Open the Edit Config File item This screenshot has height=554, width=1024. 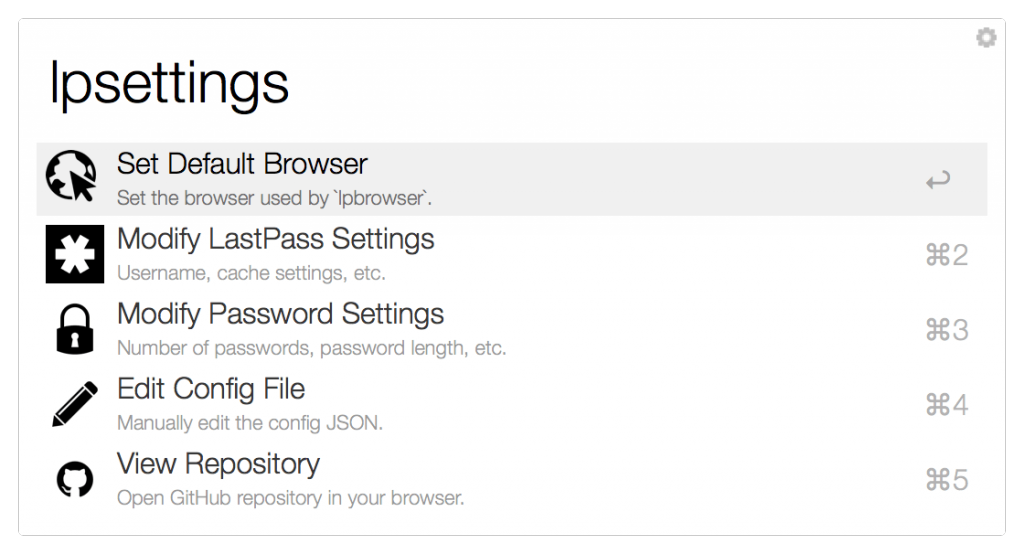(x=211, y=389)
